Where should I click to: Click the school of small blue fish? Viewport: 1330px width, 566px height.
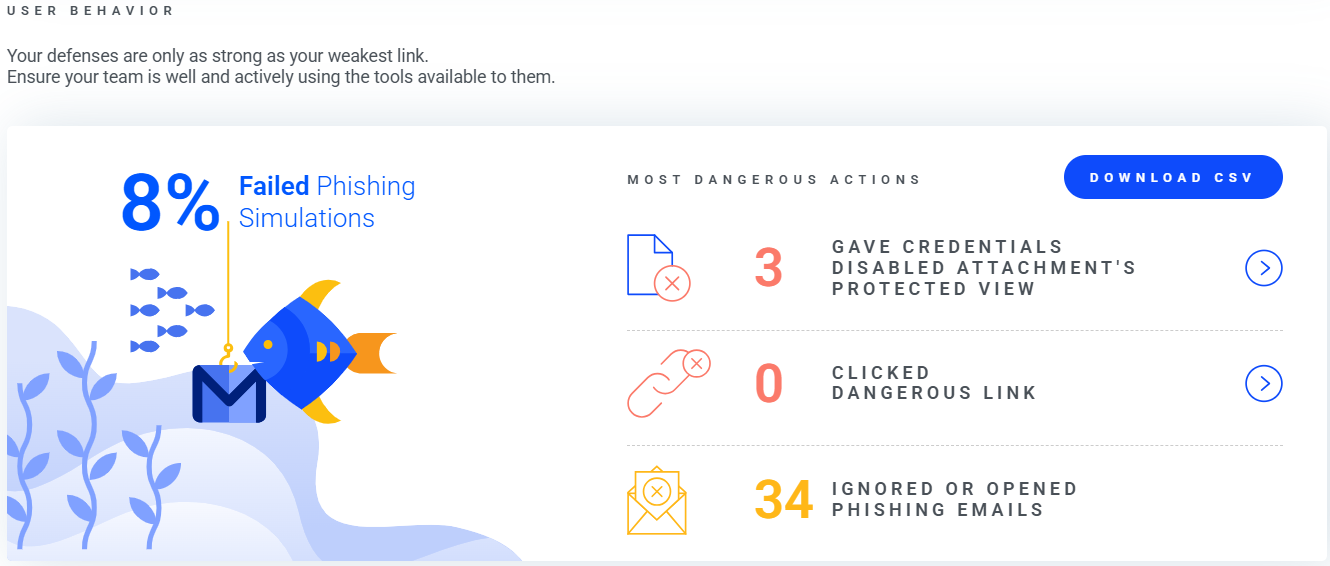coord(172,310)
